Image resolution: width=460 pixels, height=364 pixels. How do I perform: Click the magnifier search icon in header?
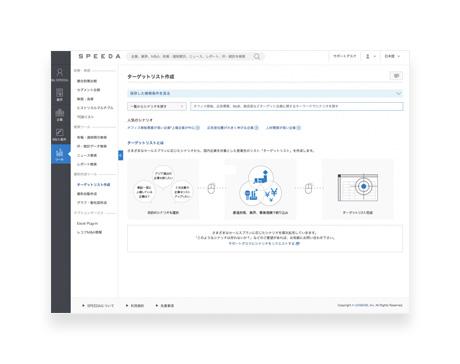click(257, 57)
